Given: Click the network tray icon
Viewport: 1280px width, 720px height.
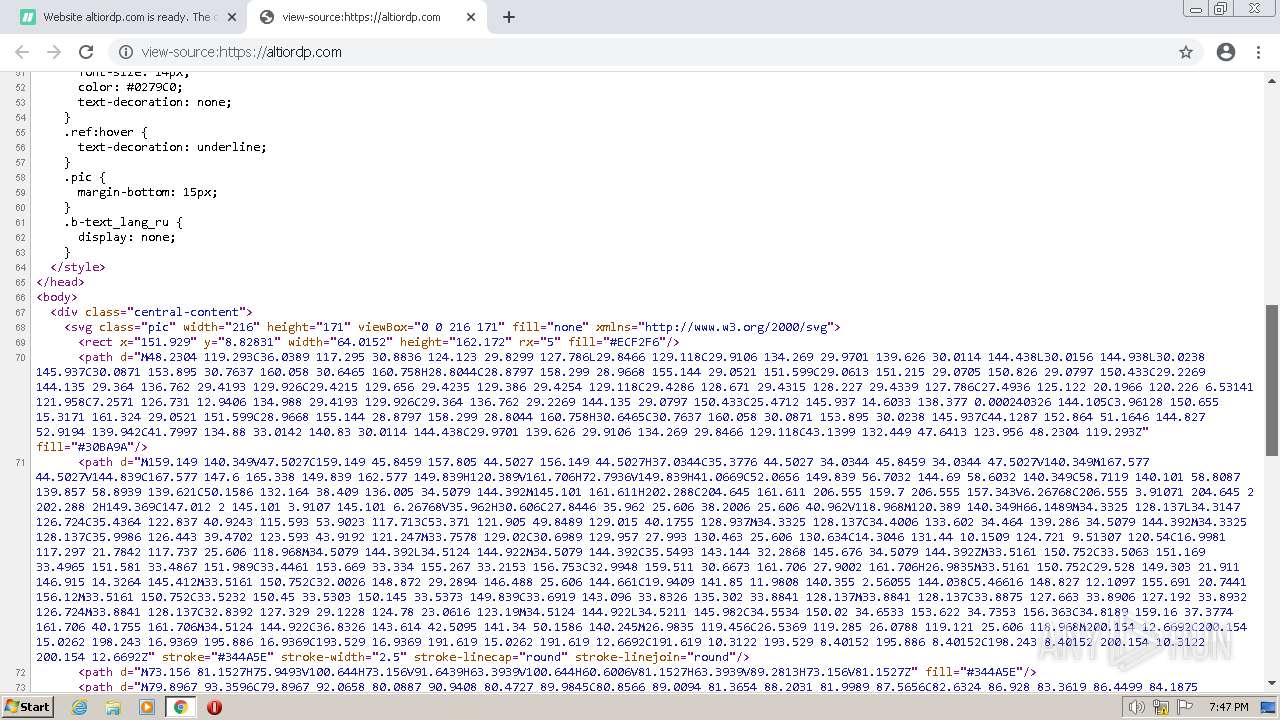Looking at the screenshot, I should 1161,707.
